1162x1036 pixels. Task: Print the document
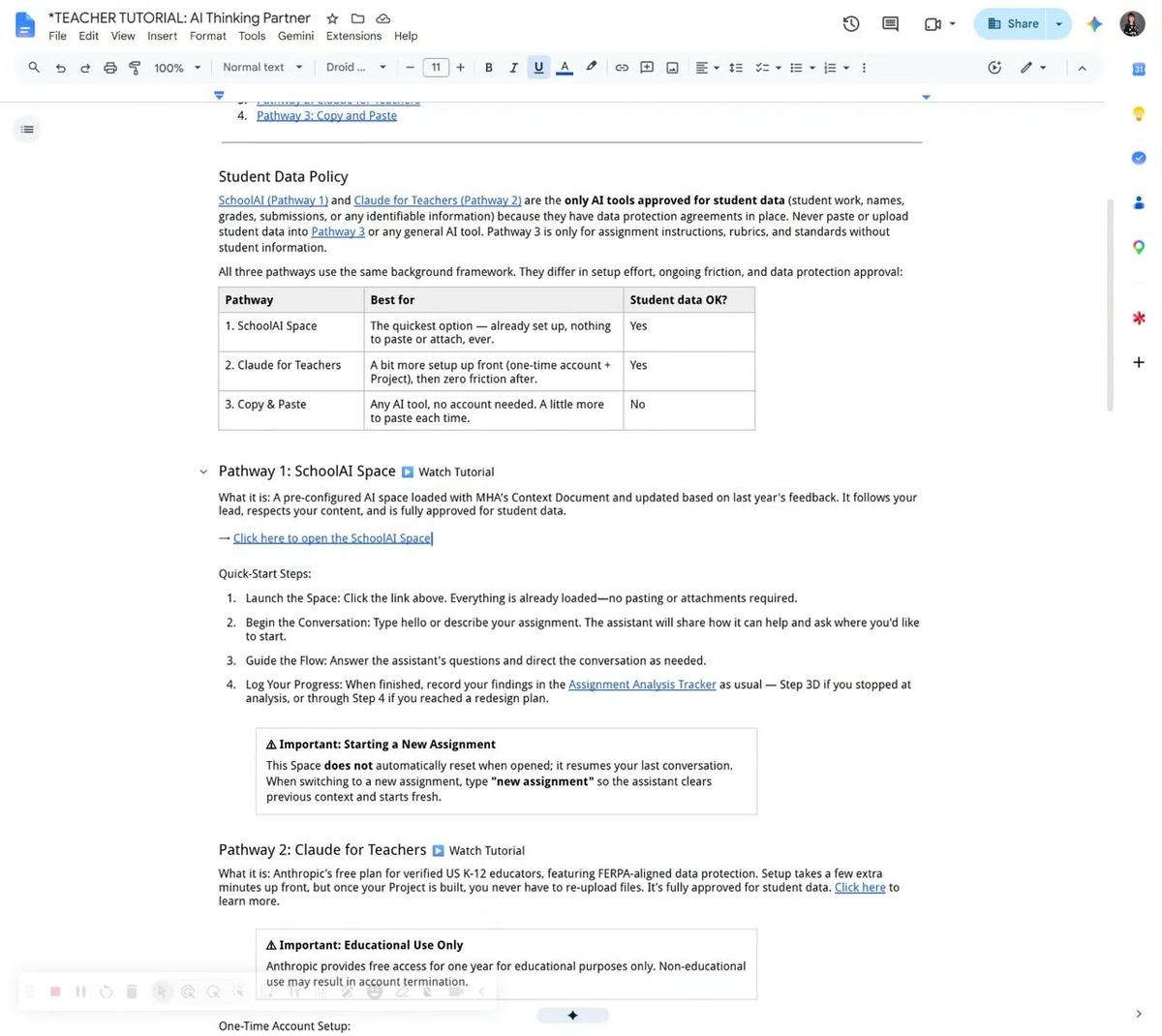[110, 68]
